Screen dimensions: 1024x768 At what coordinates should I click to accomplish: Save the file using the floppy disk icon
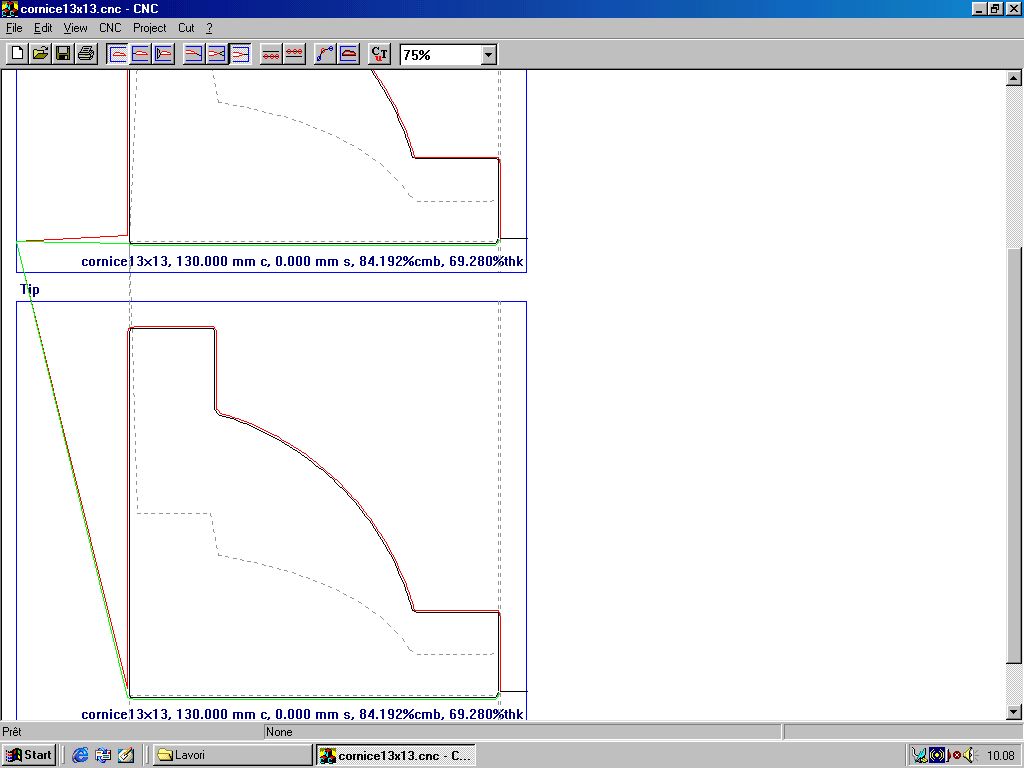click(63, 54)
